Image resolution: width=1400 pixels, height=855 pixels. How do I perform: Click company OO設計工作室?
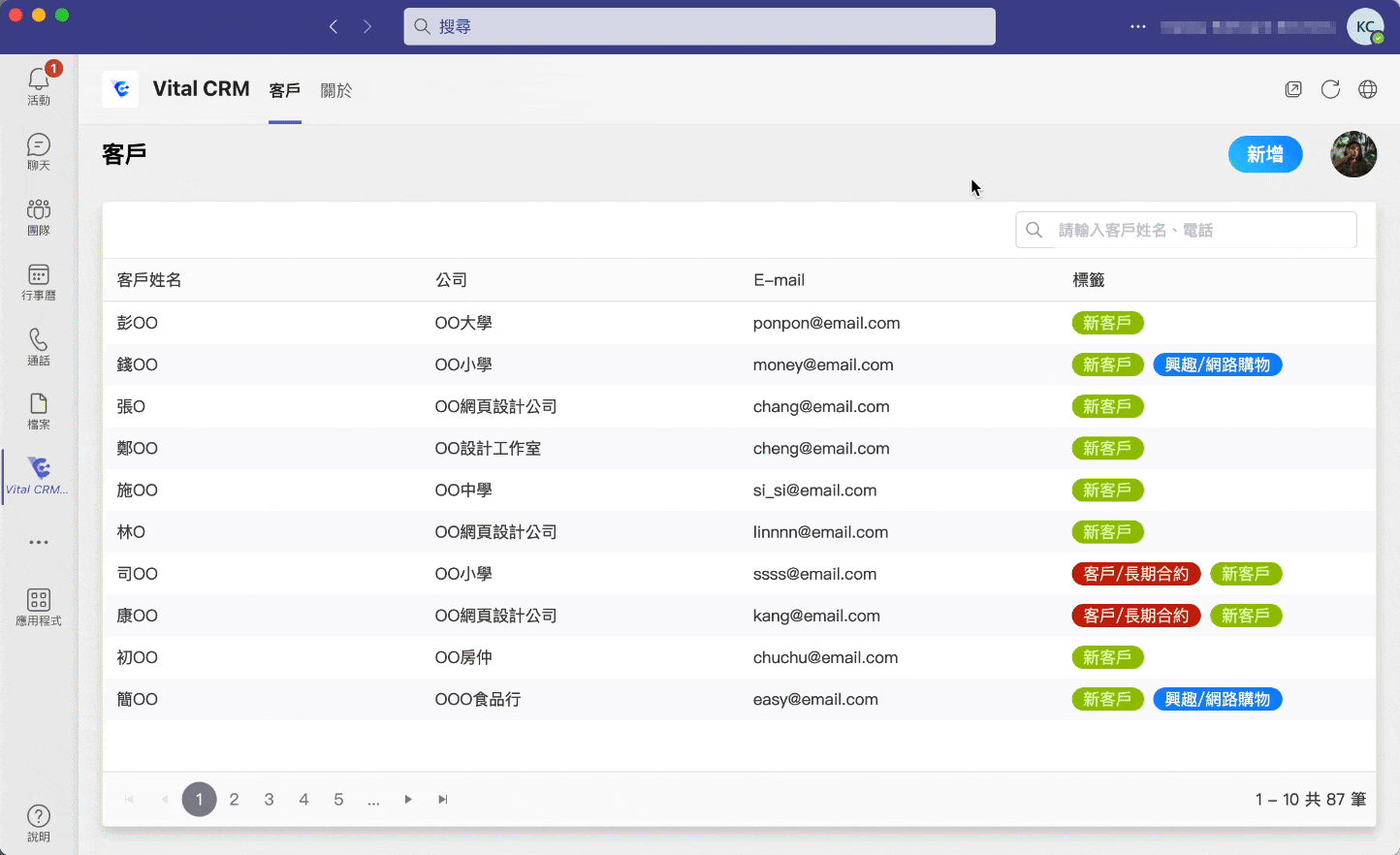(x=488, y=448)
